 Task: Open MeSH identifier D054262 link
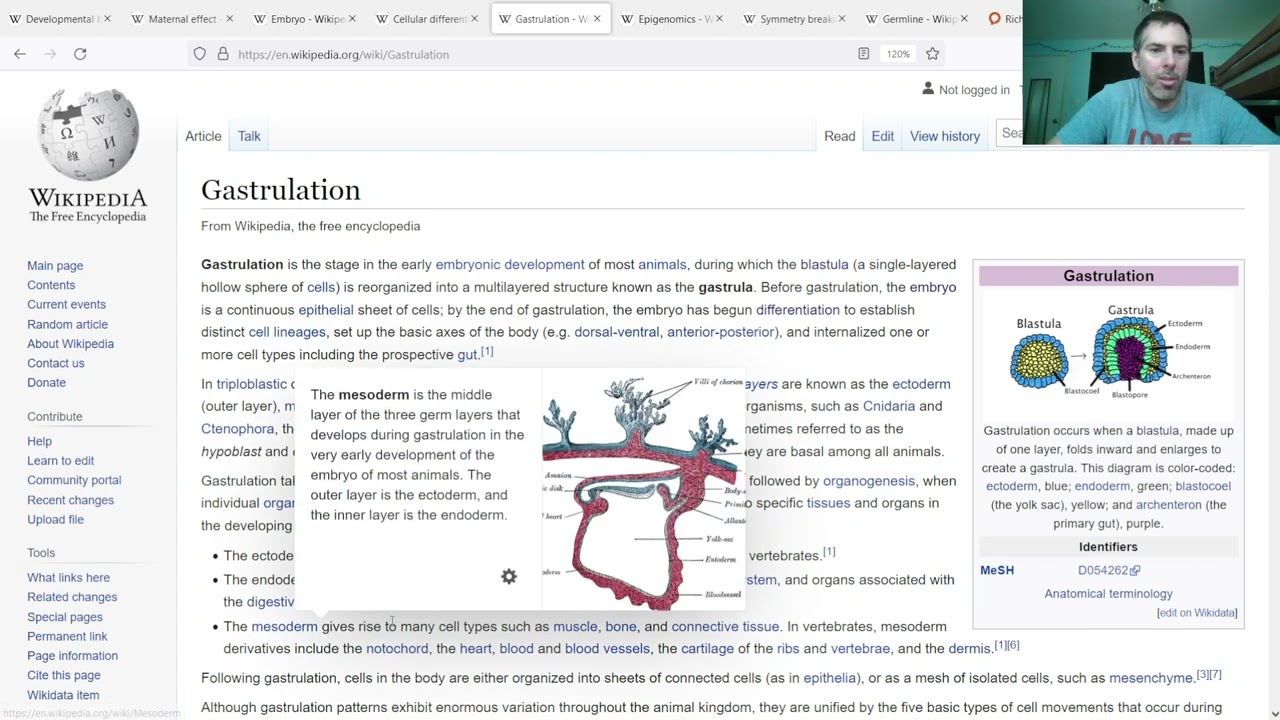[1108, 570]
